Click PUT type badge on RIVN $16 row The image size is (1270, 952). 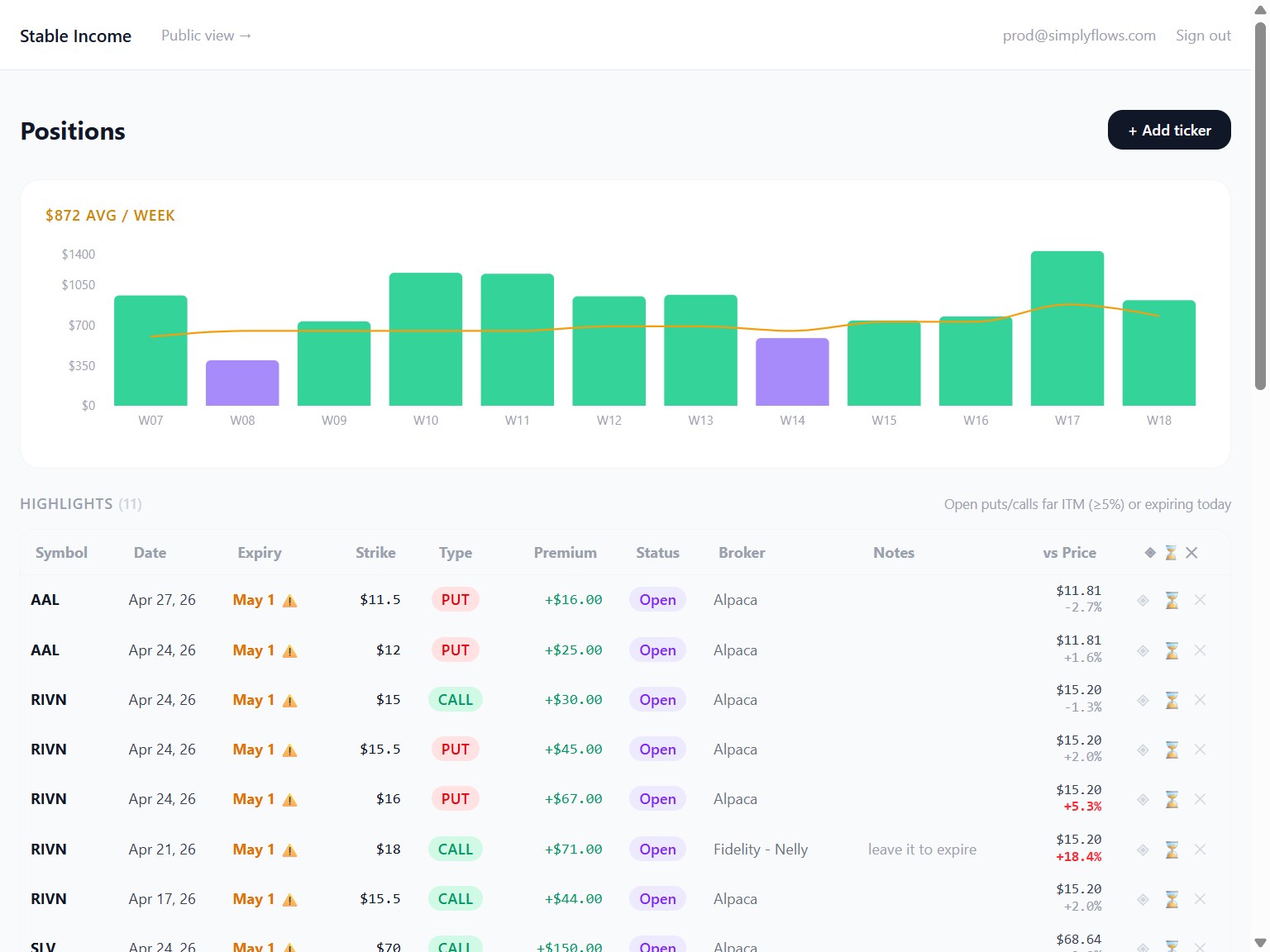[455, 799]
